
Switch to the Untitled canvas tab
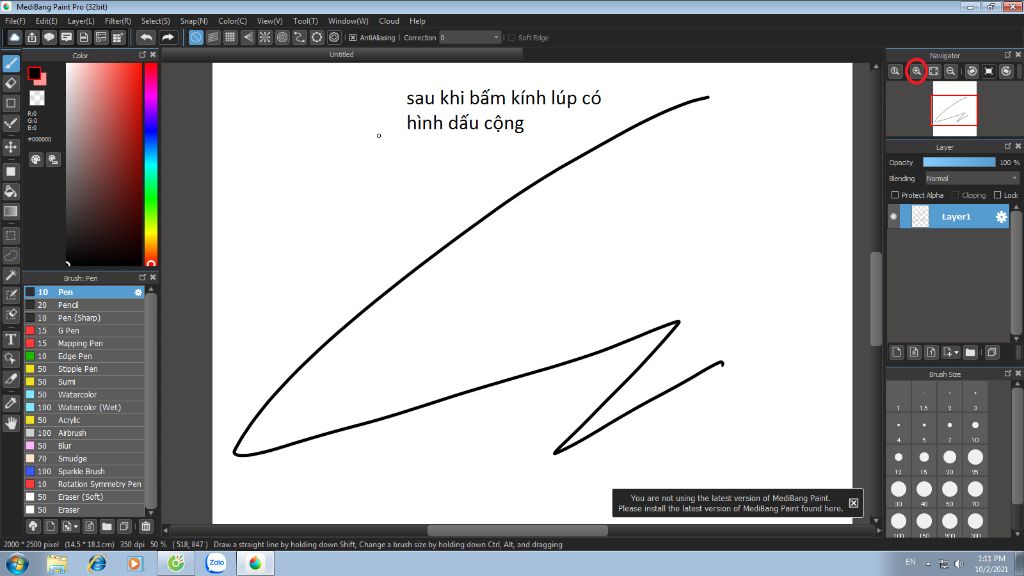click(342, 55)
